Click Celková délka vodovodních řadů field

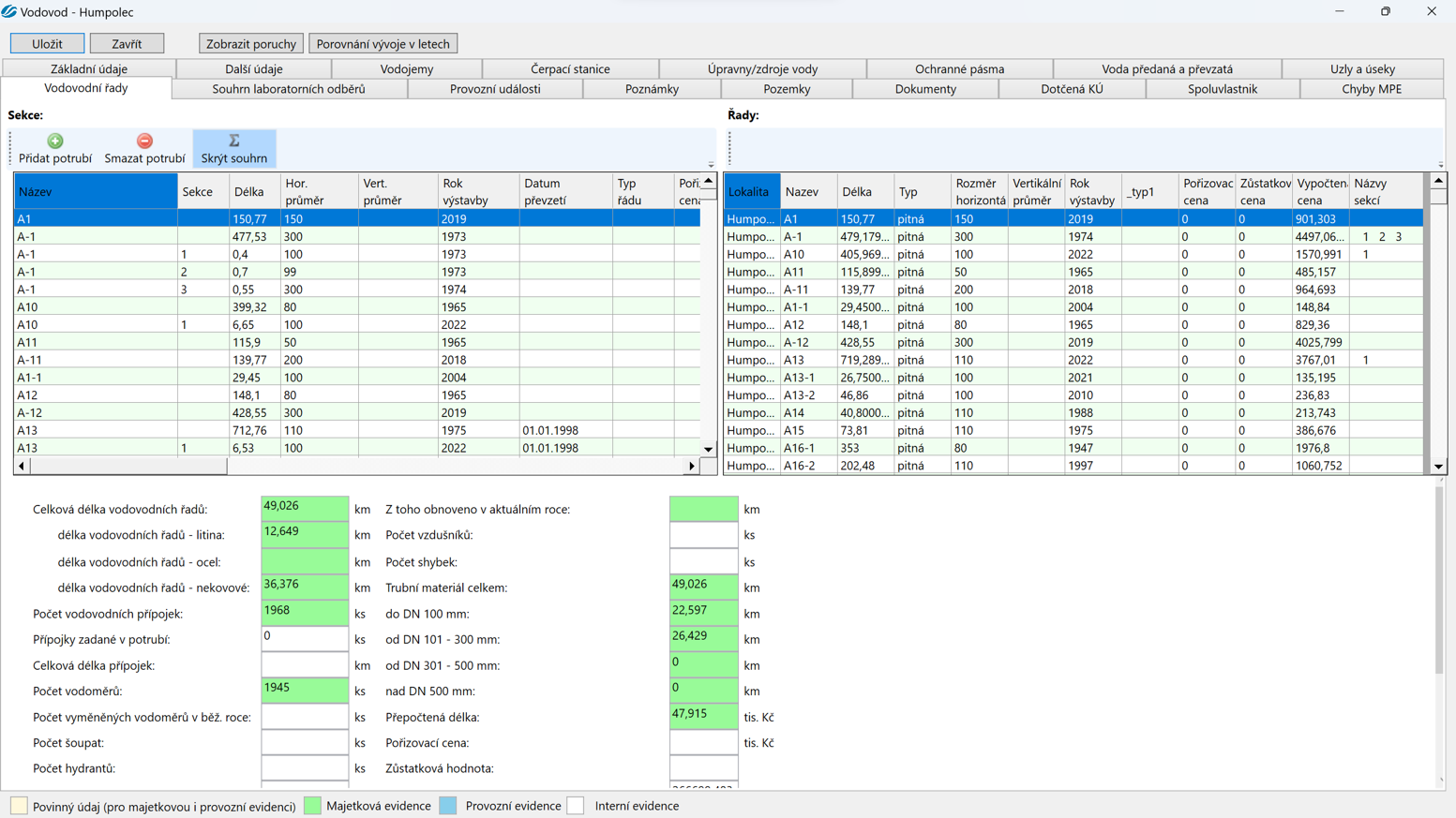click(305, 509)
